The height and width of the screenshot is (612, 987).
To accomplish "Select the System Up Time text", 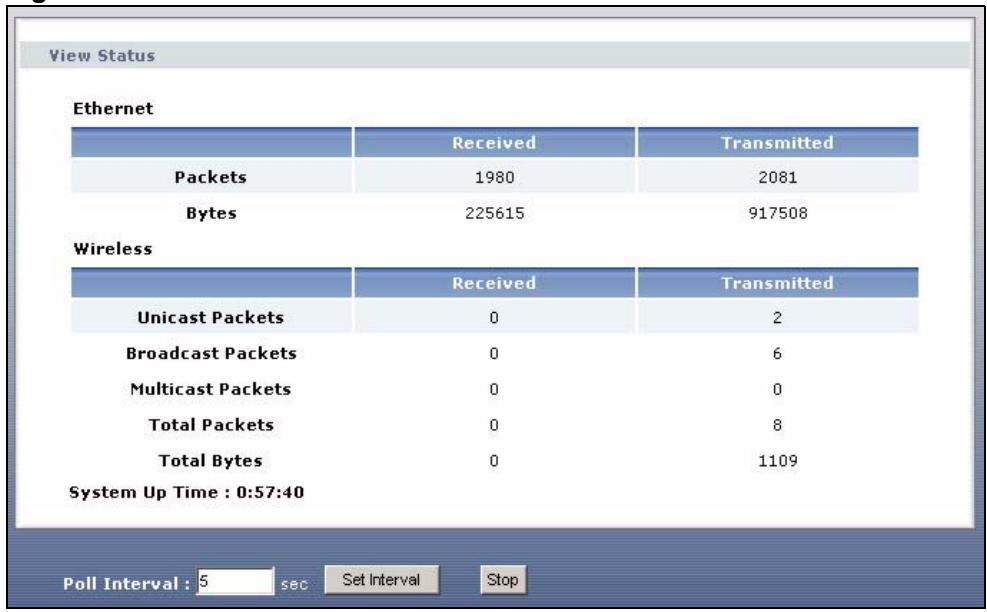I will (x=186, y=492).
